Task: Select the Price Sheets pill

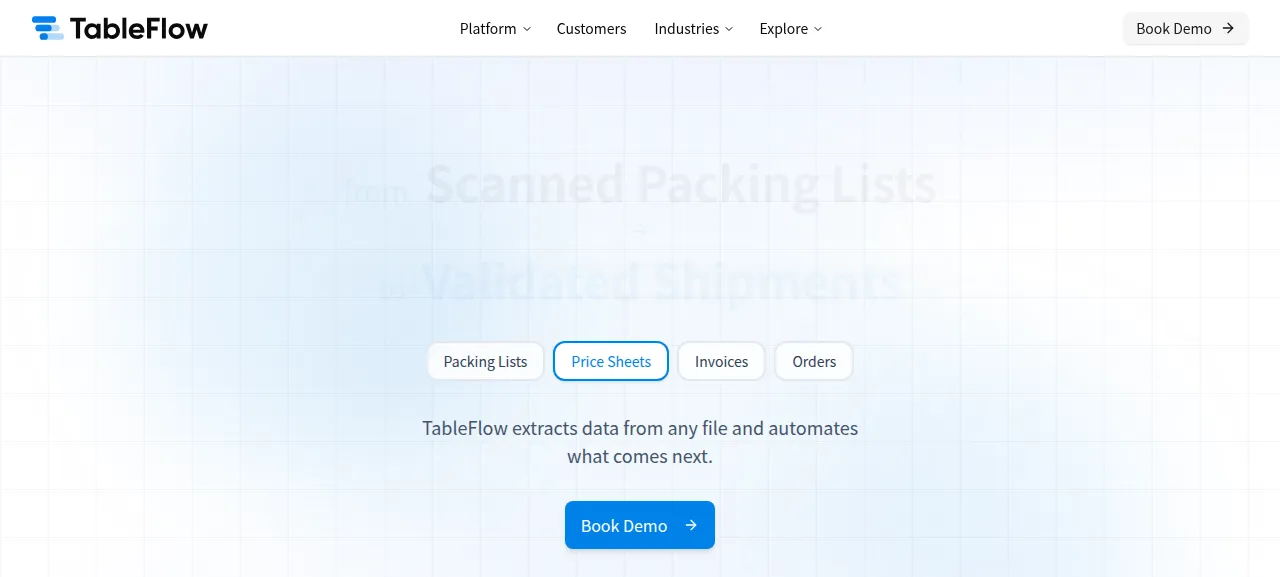Action: point(611,361)
